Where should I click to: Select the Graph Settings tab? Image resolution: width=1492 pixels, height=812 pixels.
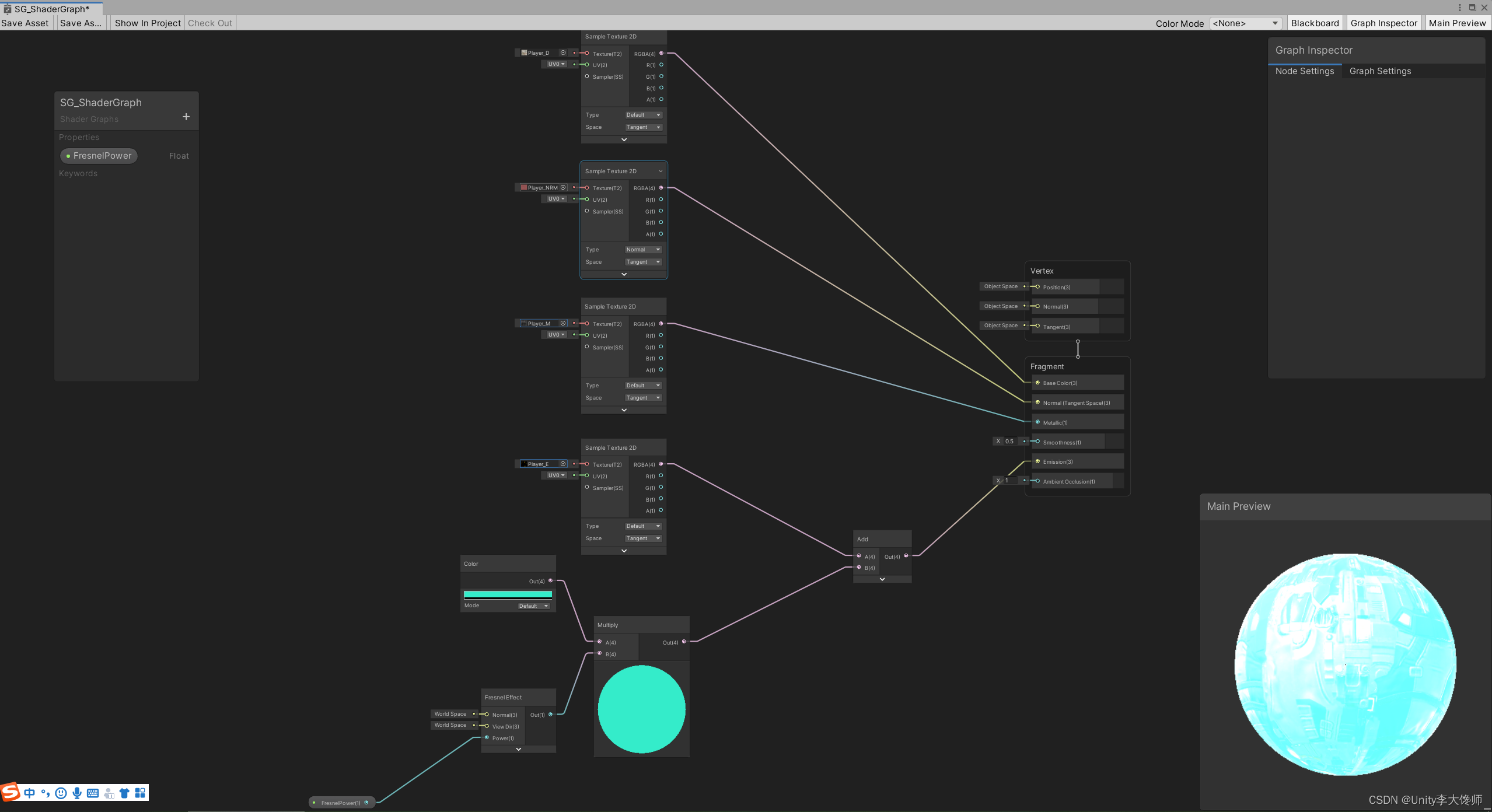coord(1380,71)
